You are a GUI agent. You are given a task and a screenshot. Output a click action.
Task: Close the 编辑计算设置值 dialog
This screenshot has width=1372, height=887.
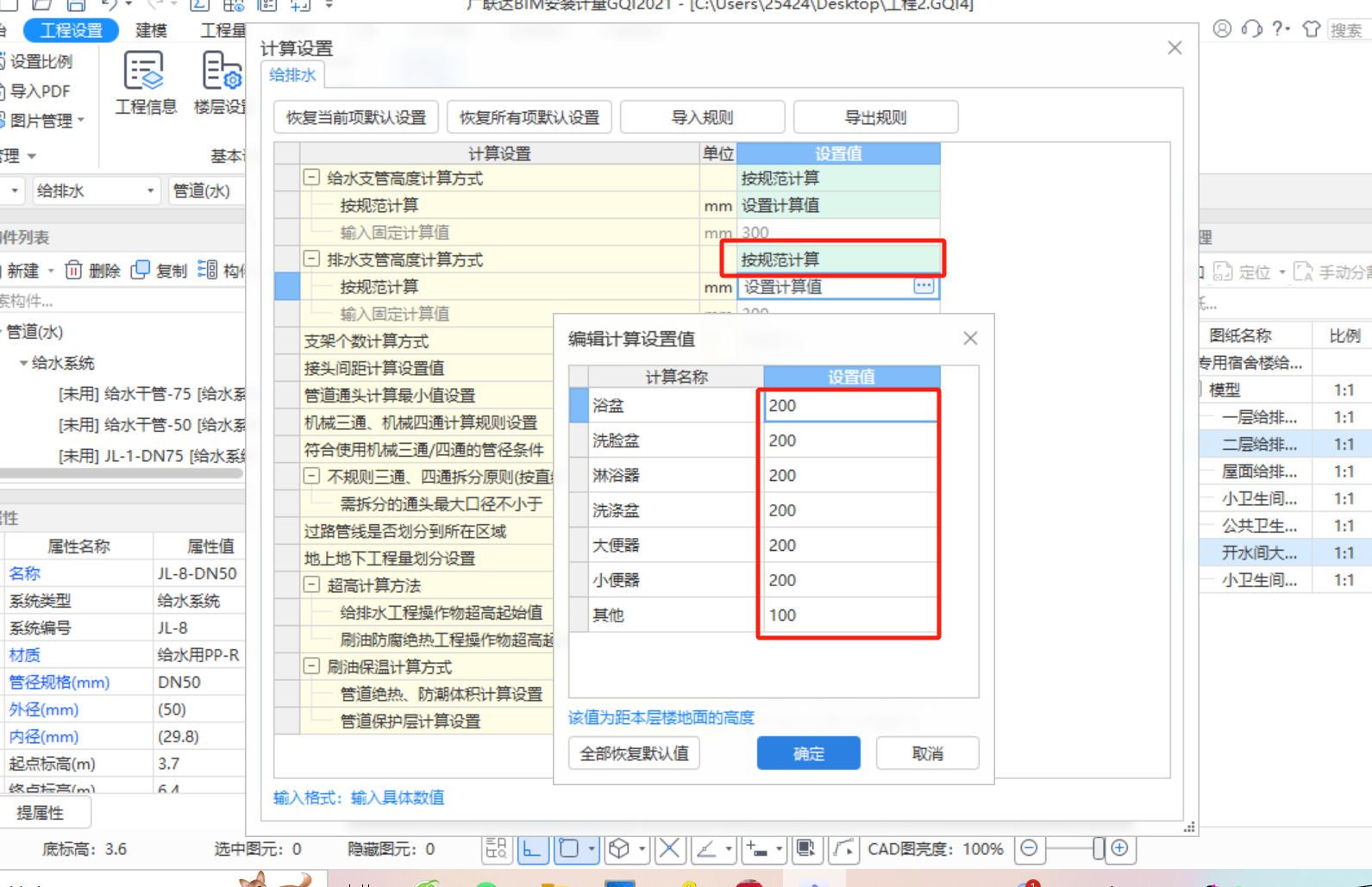[x=970, y=339]
